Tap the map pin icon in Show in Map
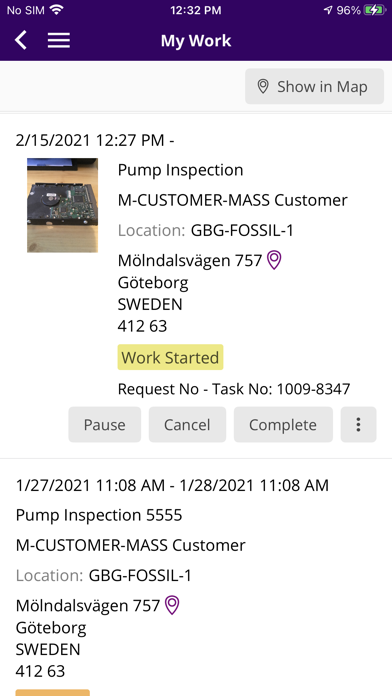392x696 pixels. point(263,87)
